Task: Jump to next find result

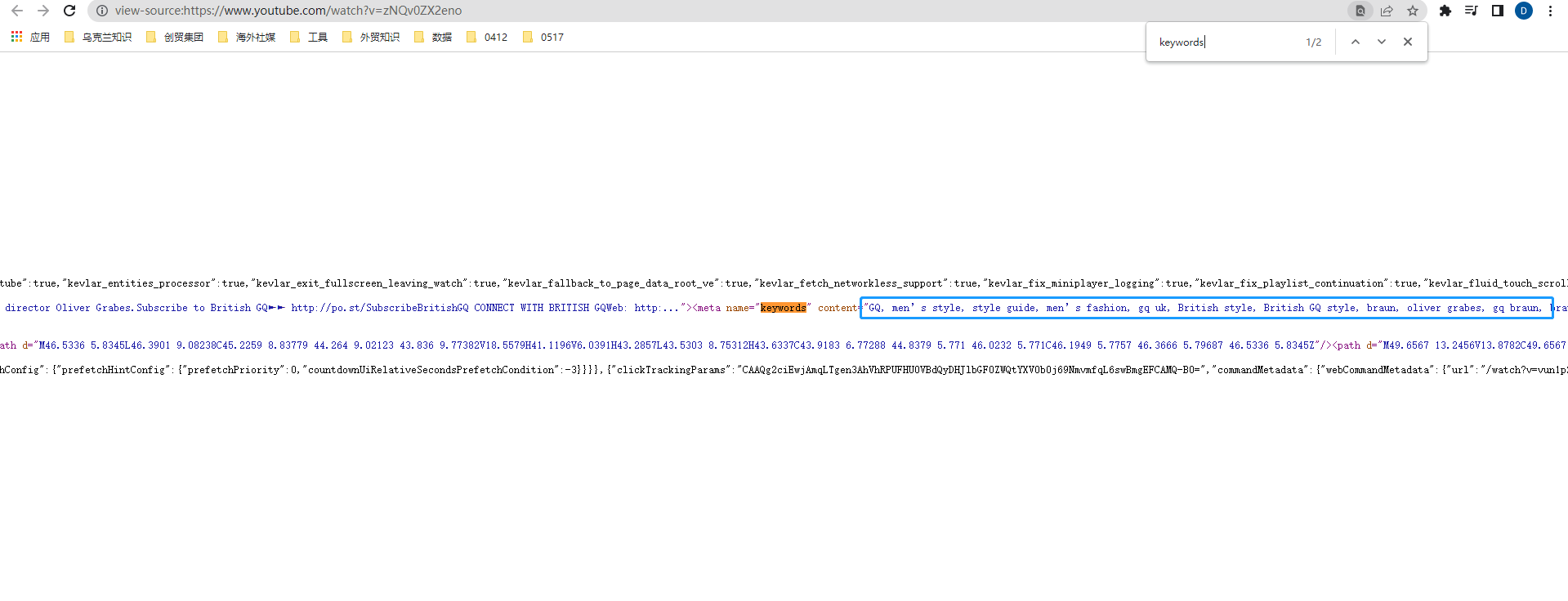Action: tap(1382, 42)
